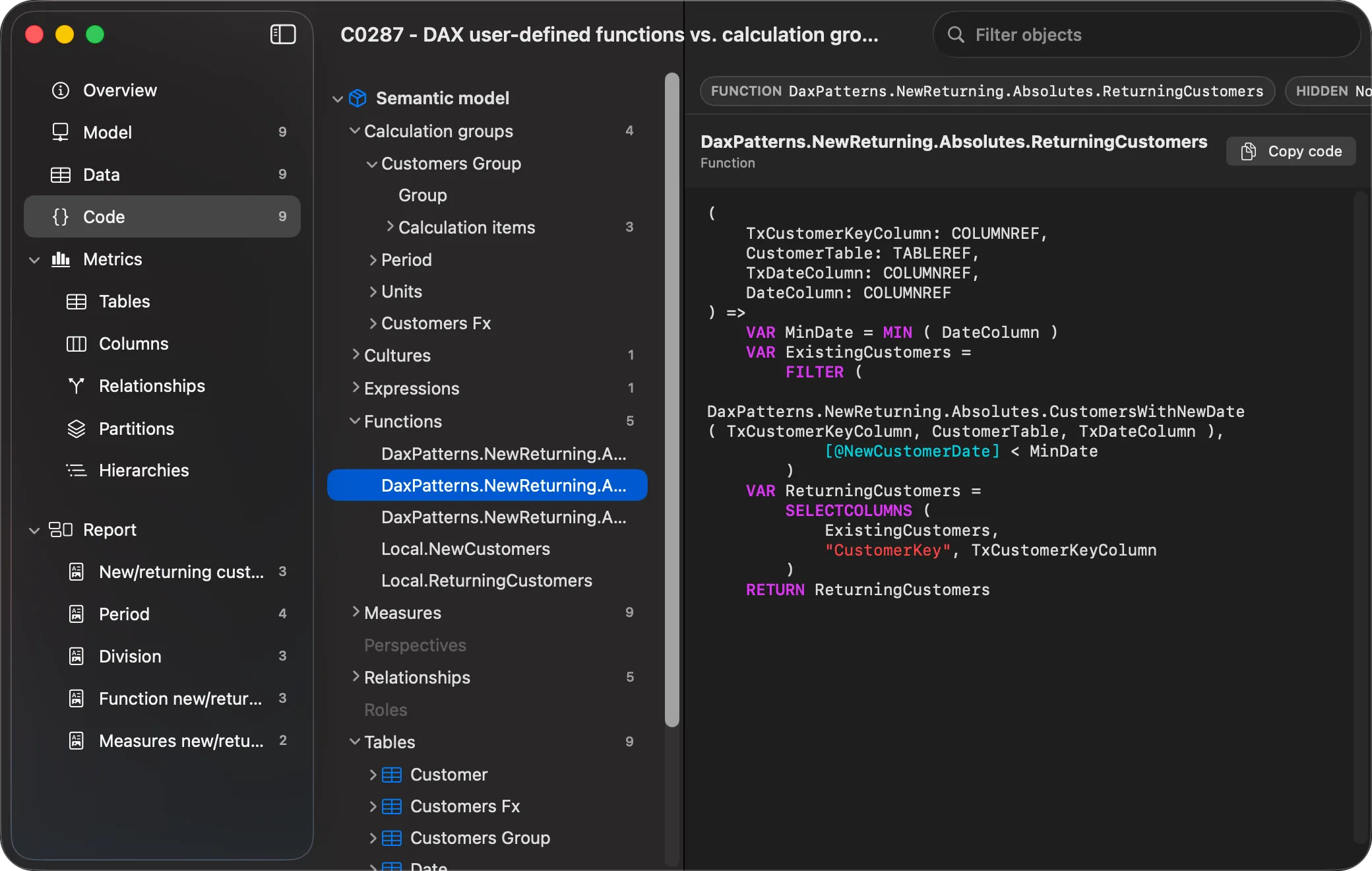Click the Customers Fx table icon in tree
1372x871 pixels.
pos(392,806)
